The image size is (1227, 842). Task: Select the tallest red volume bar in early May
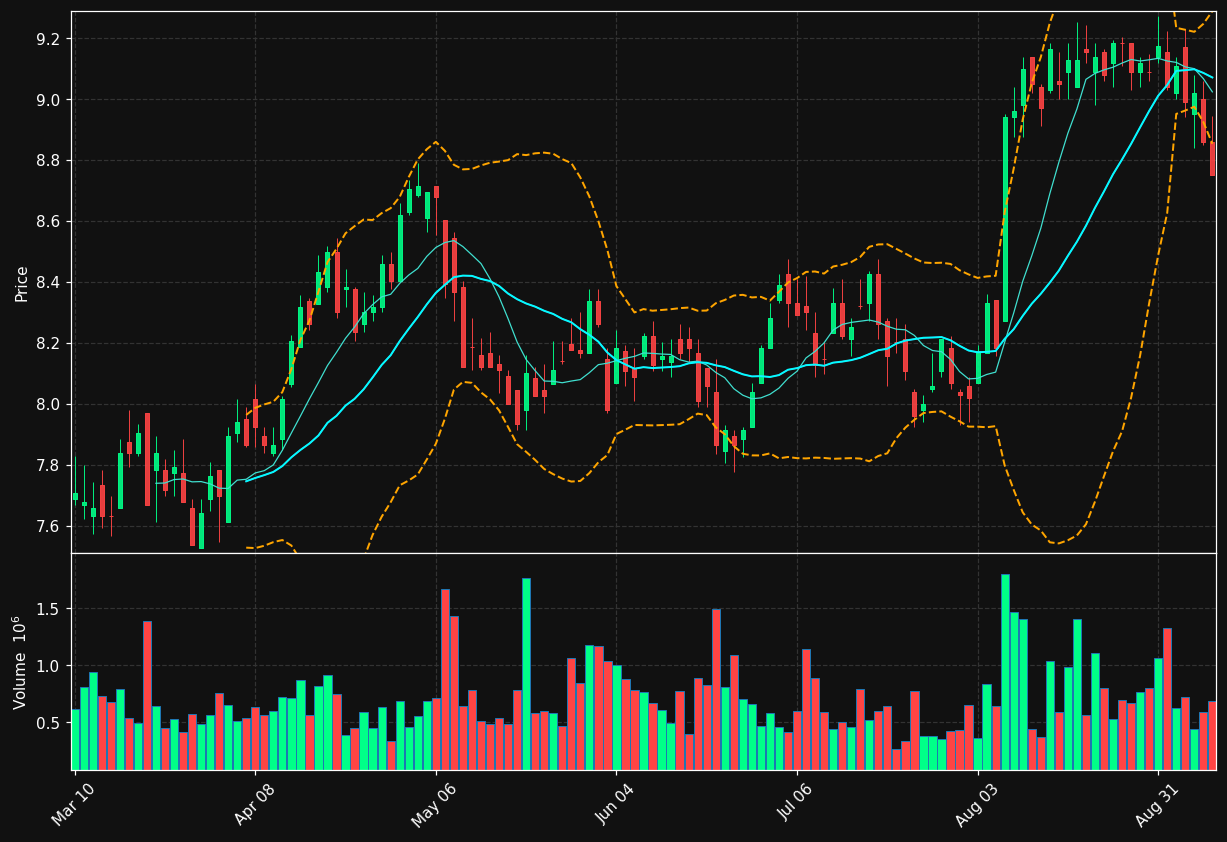coord(445,680)
